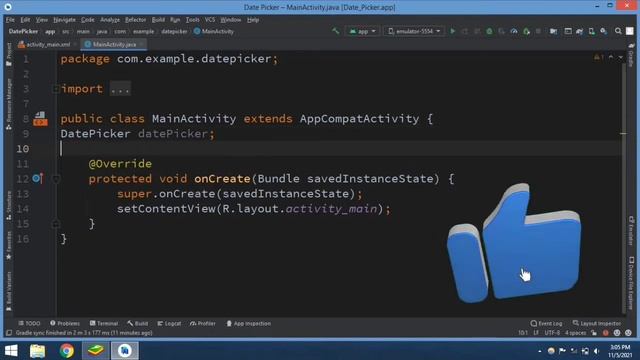Image resolution: width=640 pixels, height=360 pixels.
Task: Open the Tools menu
Action: 192,20
